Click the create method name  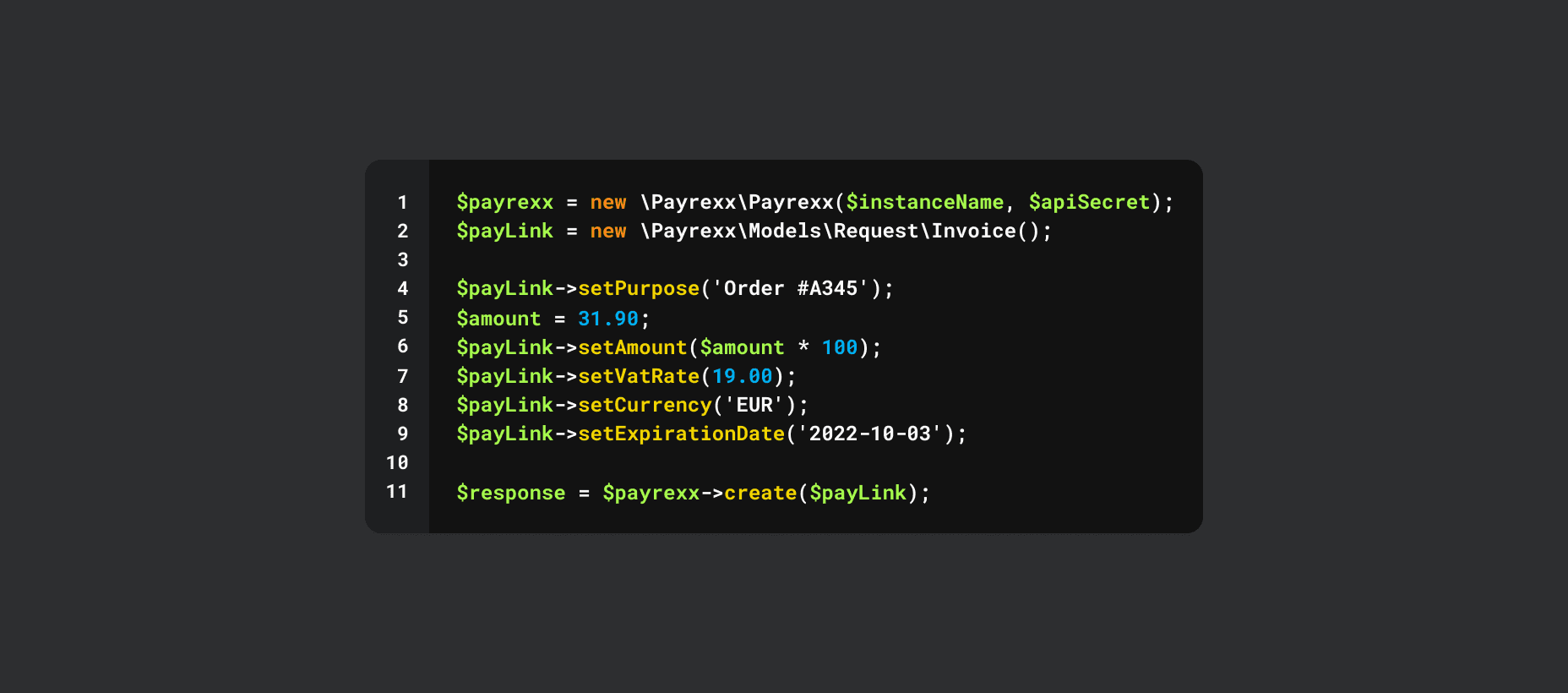760,494
